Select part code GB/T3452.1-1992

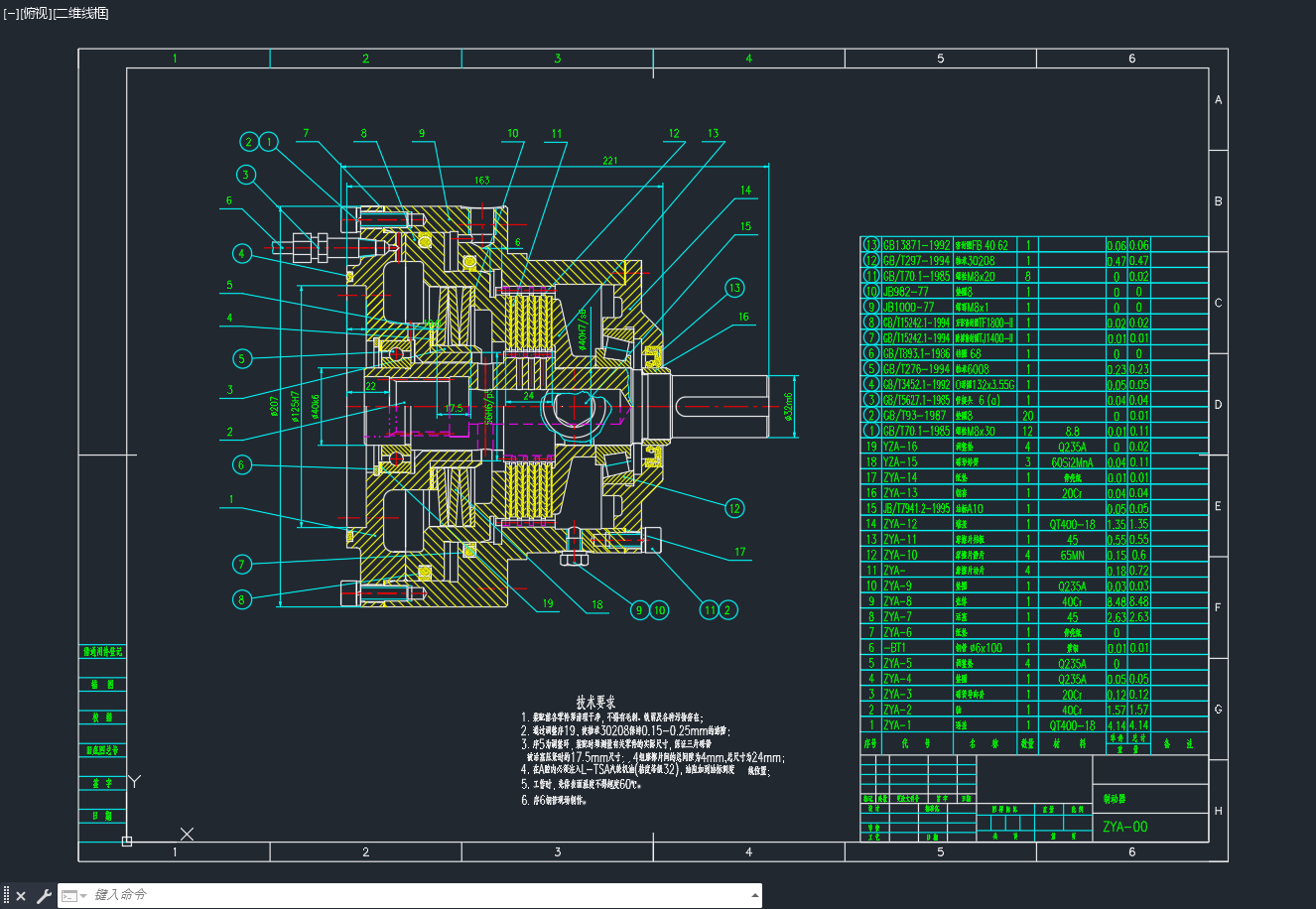pos(917,385)
